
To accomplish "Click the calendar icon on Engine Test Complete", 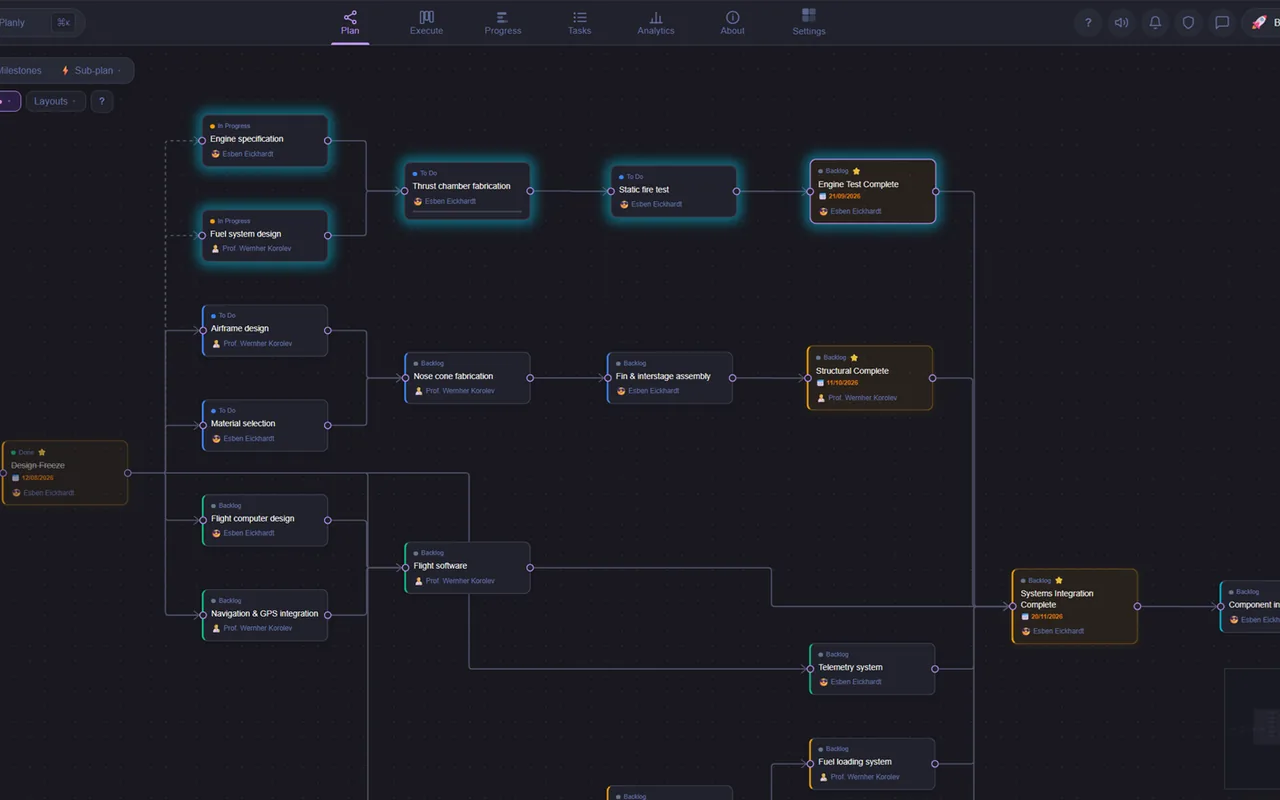I will pyautogui.click(x=823, y=196).
